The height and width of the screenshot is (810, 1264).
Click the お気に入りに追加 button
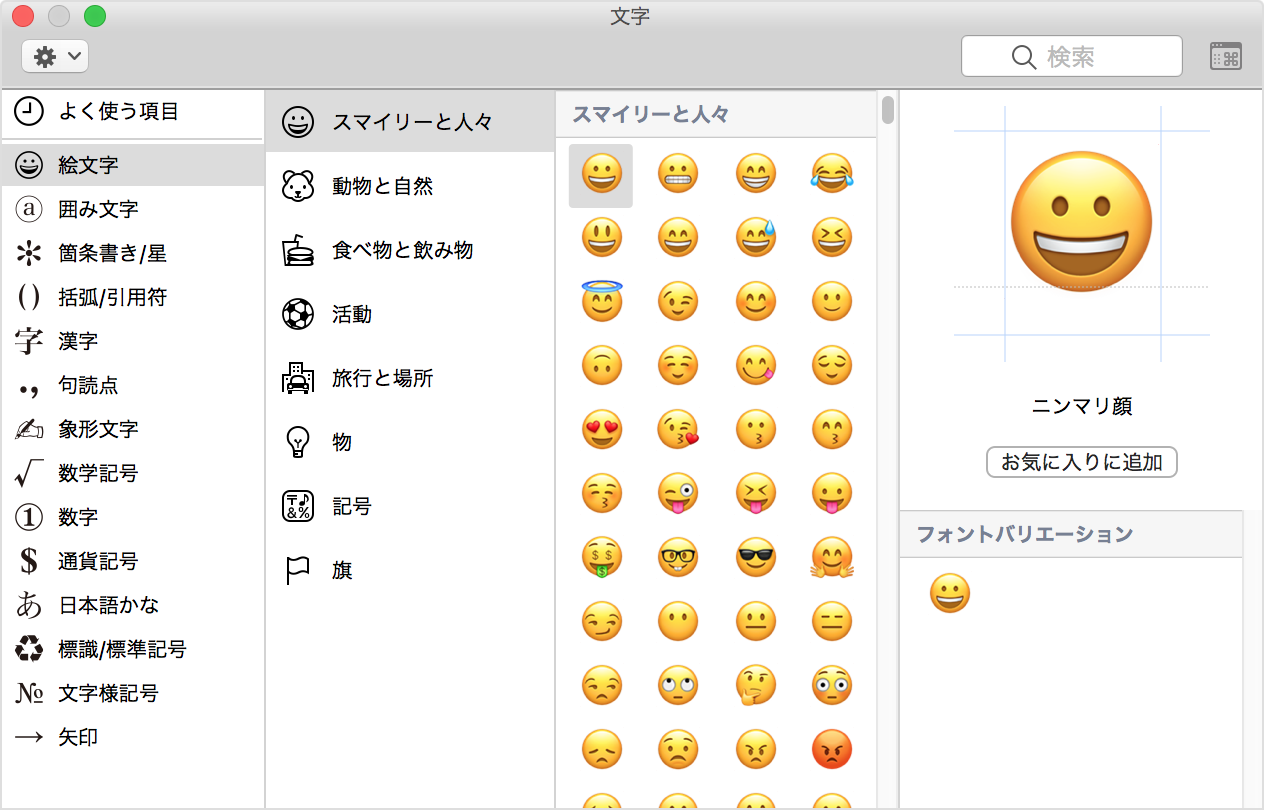point(1081,462)
